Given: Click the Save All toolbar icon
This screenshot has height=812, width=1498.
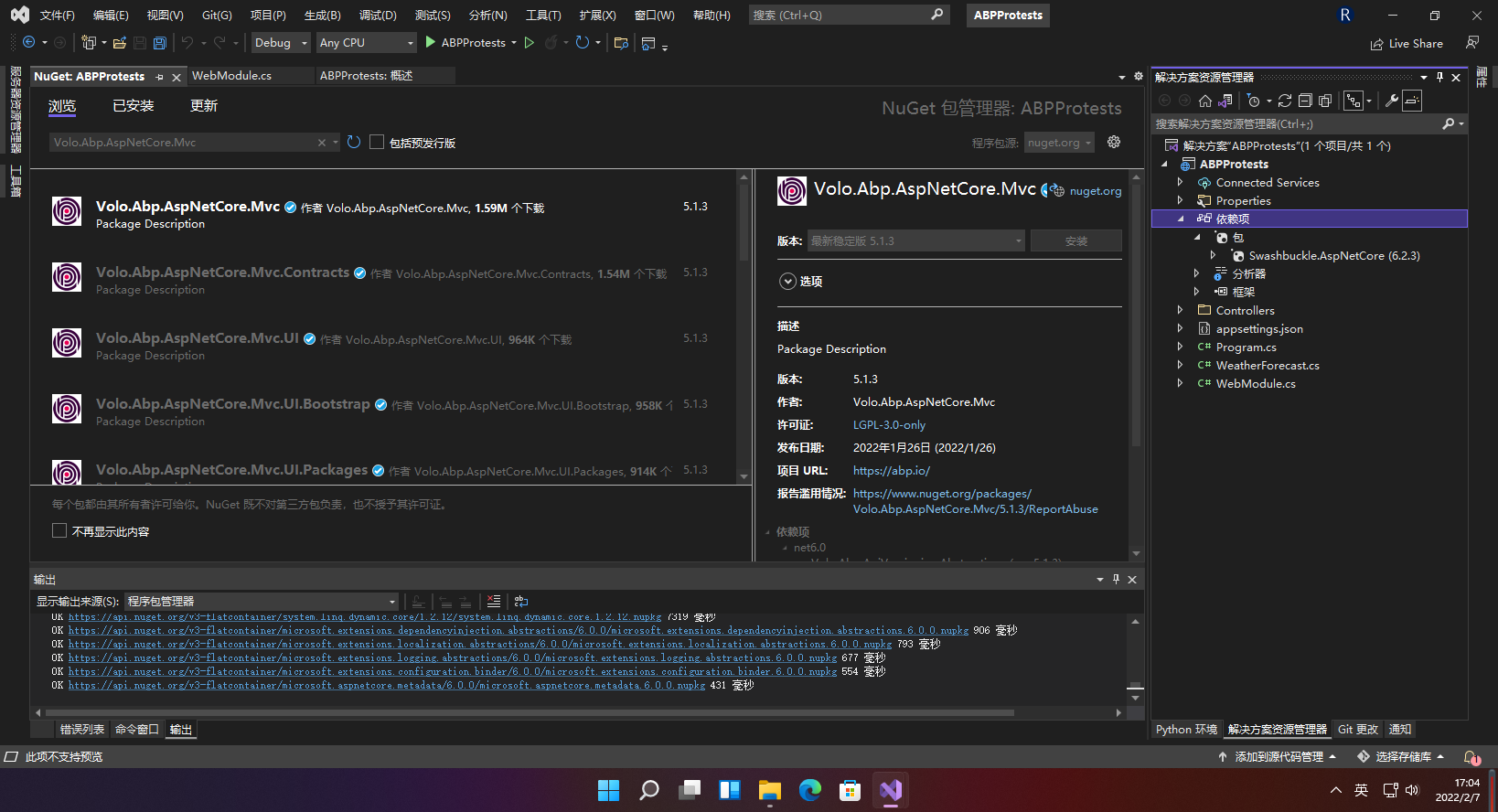Looking at the screenshot, I should pos(160,43).
